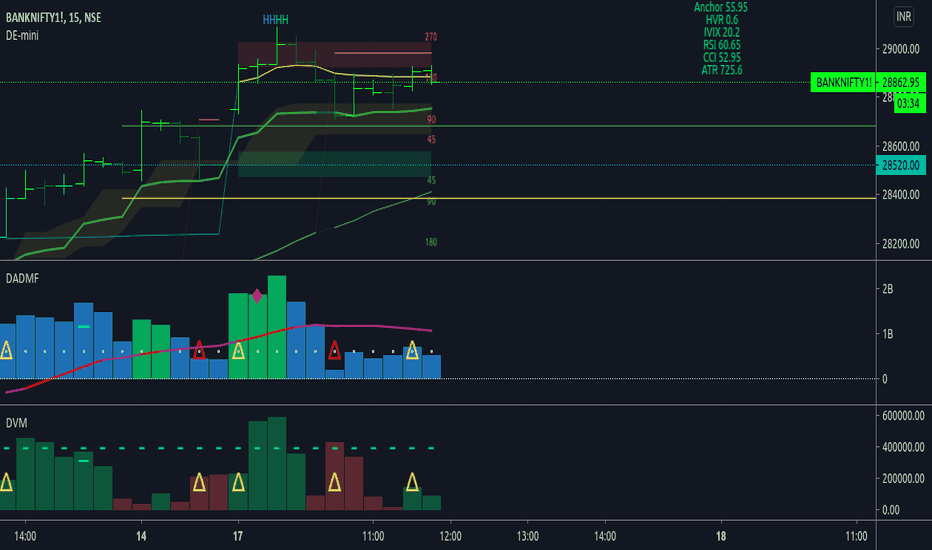The width and height of the screenshot is (932, 550).
Task: Click the Anchor 55.95 stat text
Action: point(720,7)
